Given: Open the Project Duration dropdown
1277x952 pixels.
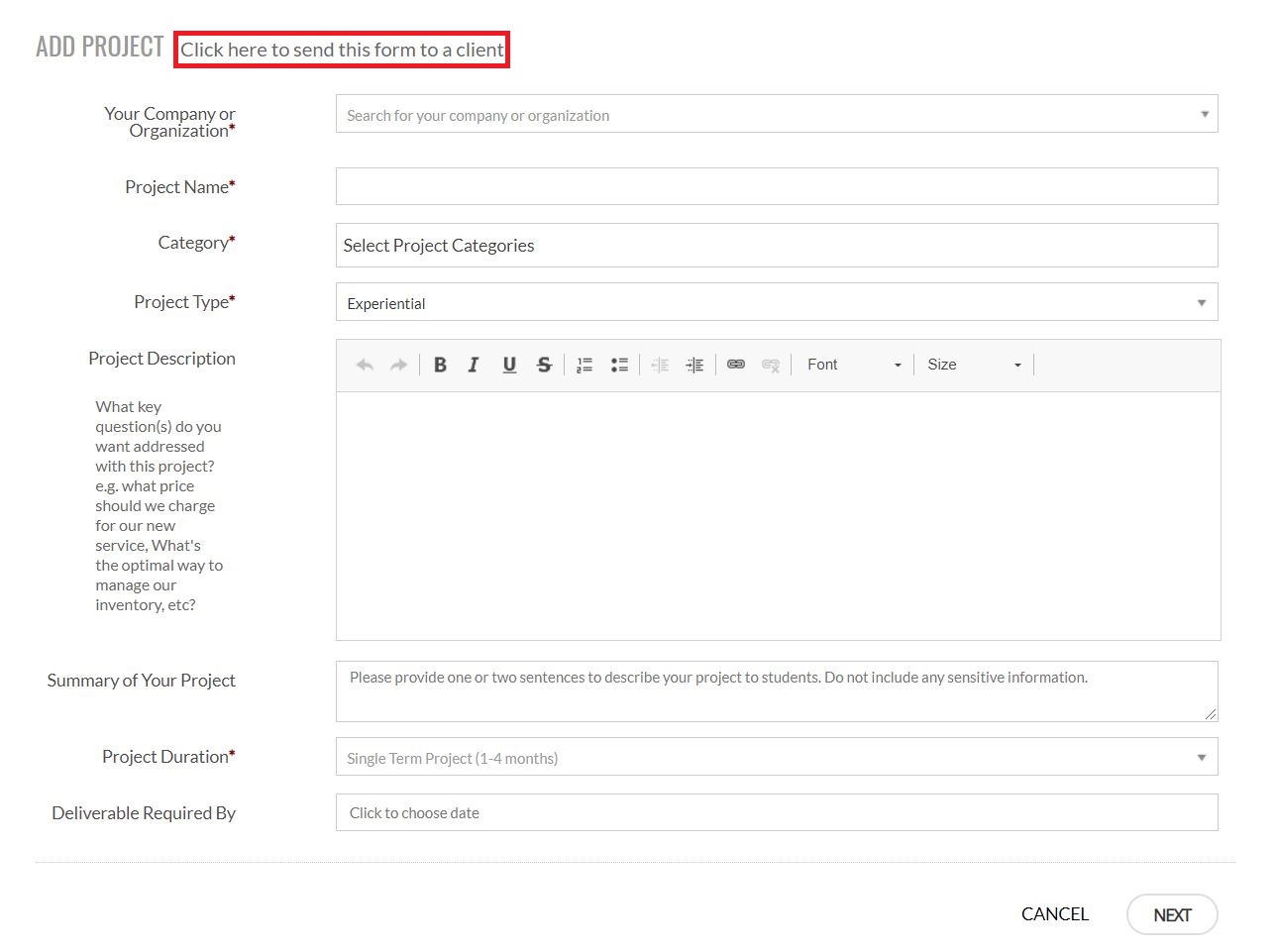Looking at the screenshot, I should 777,757.
